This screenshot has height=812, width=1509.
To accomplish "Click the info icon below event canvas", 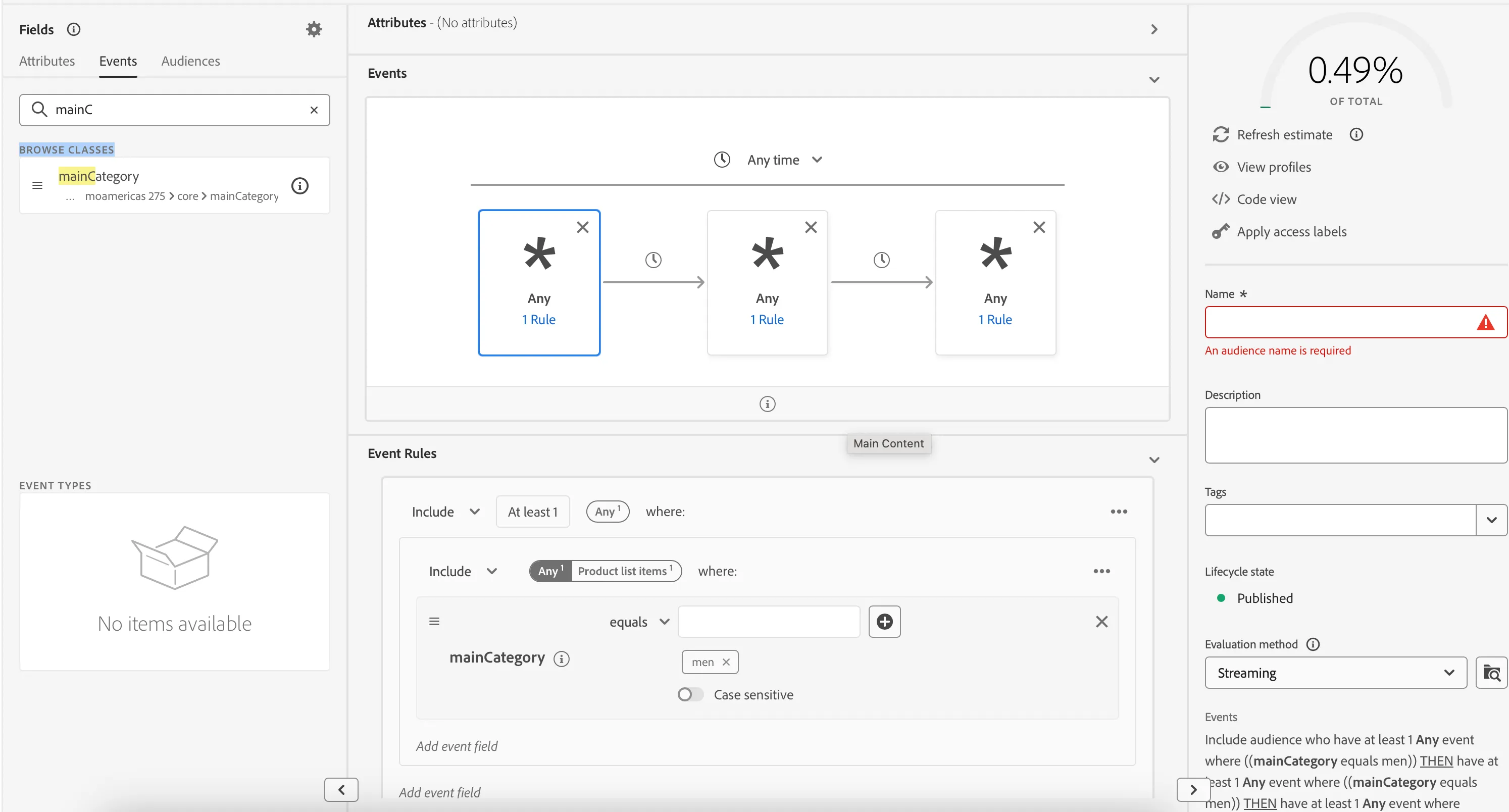I will [x=768, y=404].
